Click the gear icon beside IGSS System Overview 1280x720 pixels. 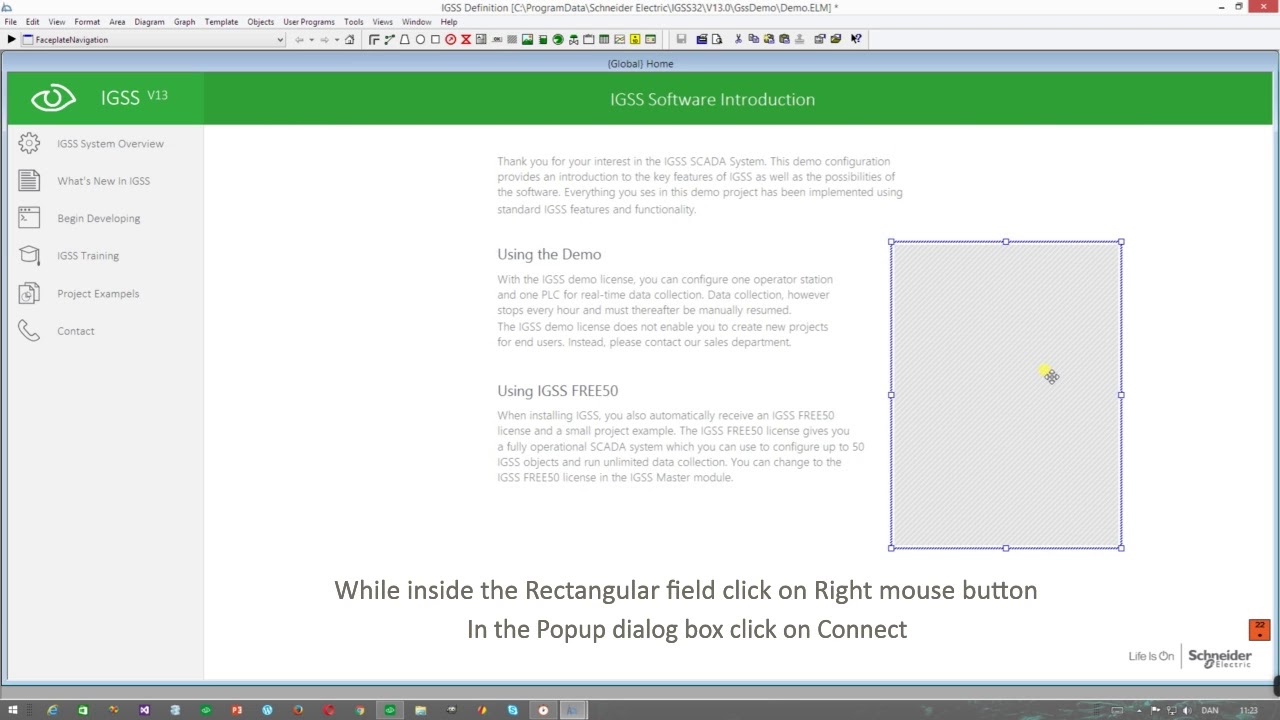point(29,143)
